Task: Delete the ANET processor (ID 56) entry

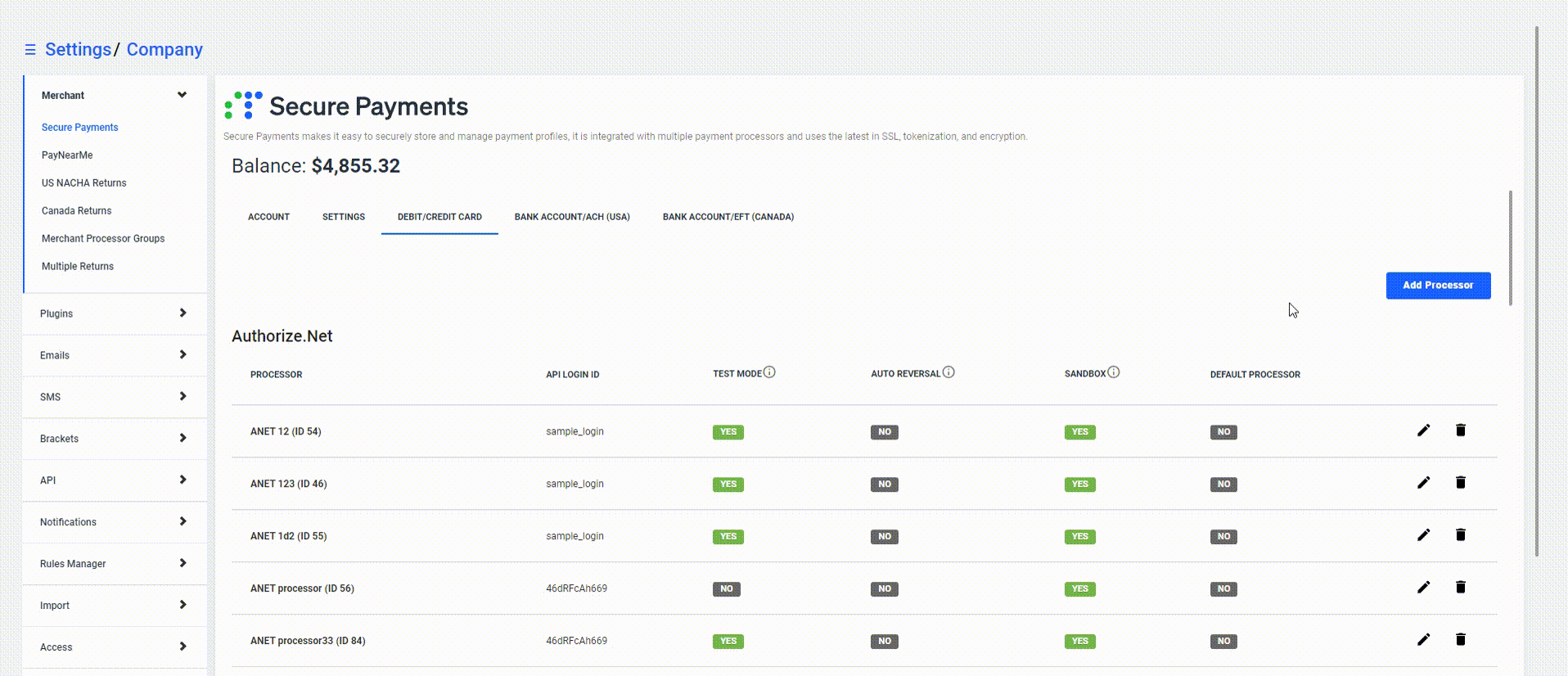Action: pos(1461,588)
